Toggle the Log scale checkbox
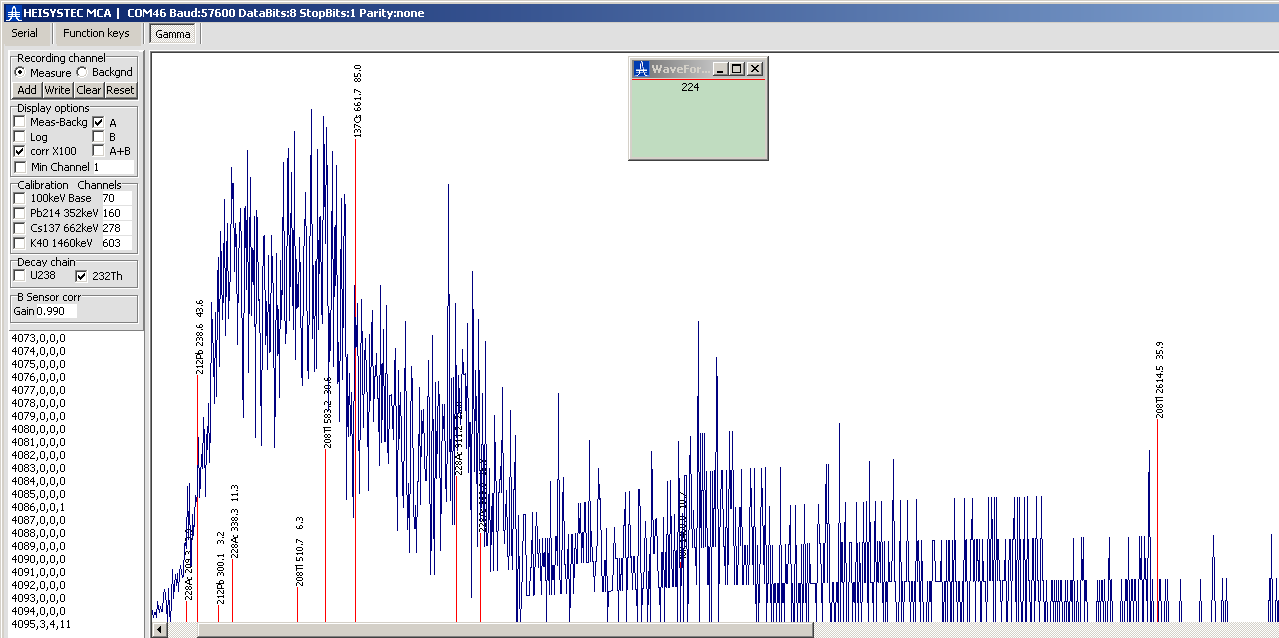The height and width of the screenshot is (638, 1279). coord(20,137)
